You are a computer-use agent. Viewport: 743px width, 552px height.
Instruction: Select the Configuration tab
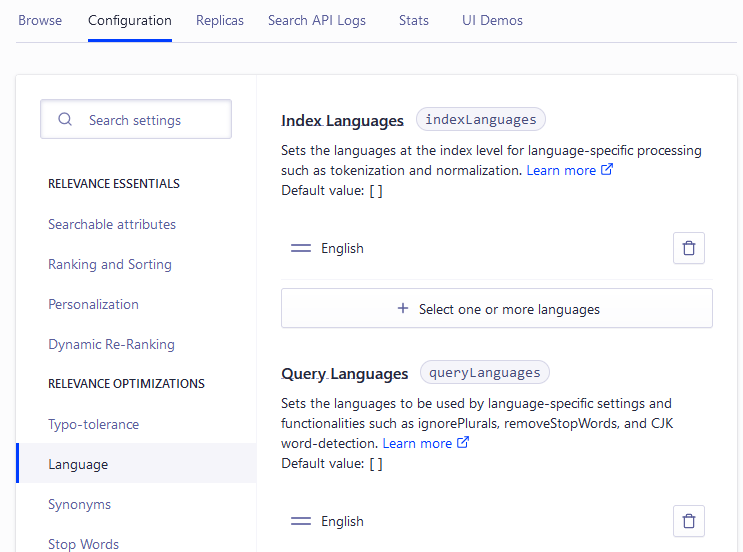[130, 20]
